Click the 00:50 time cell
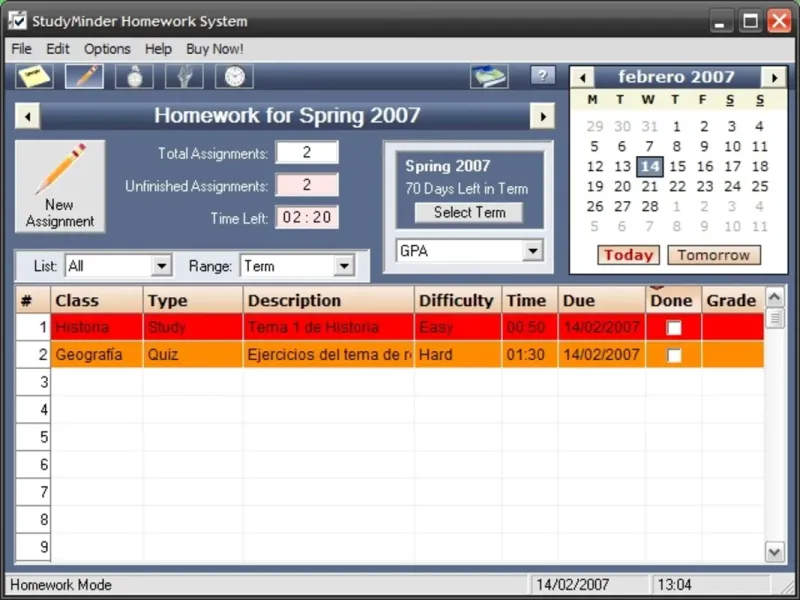800x600 pixels. coord(530,327)
